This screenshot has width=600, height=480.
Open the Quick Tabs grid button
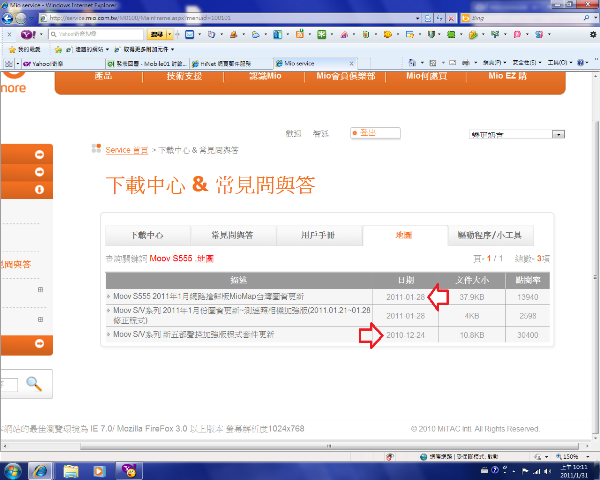pos(9,64)
